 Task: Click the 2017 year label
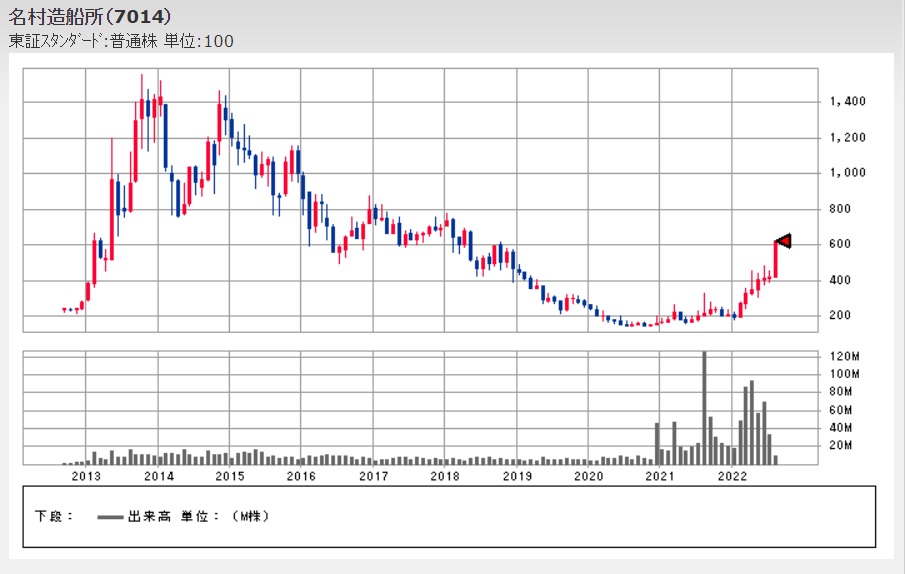tap(373, 477)
